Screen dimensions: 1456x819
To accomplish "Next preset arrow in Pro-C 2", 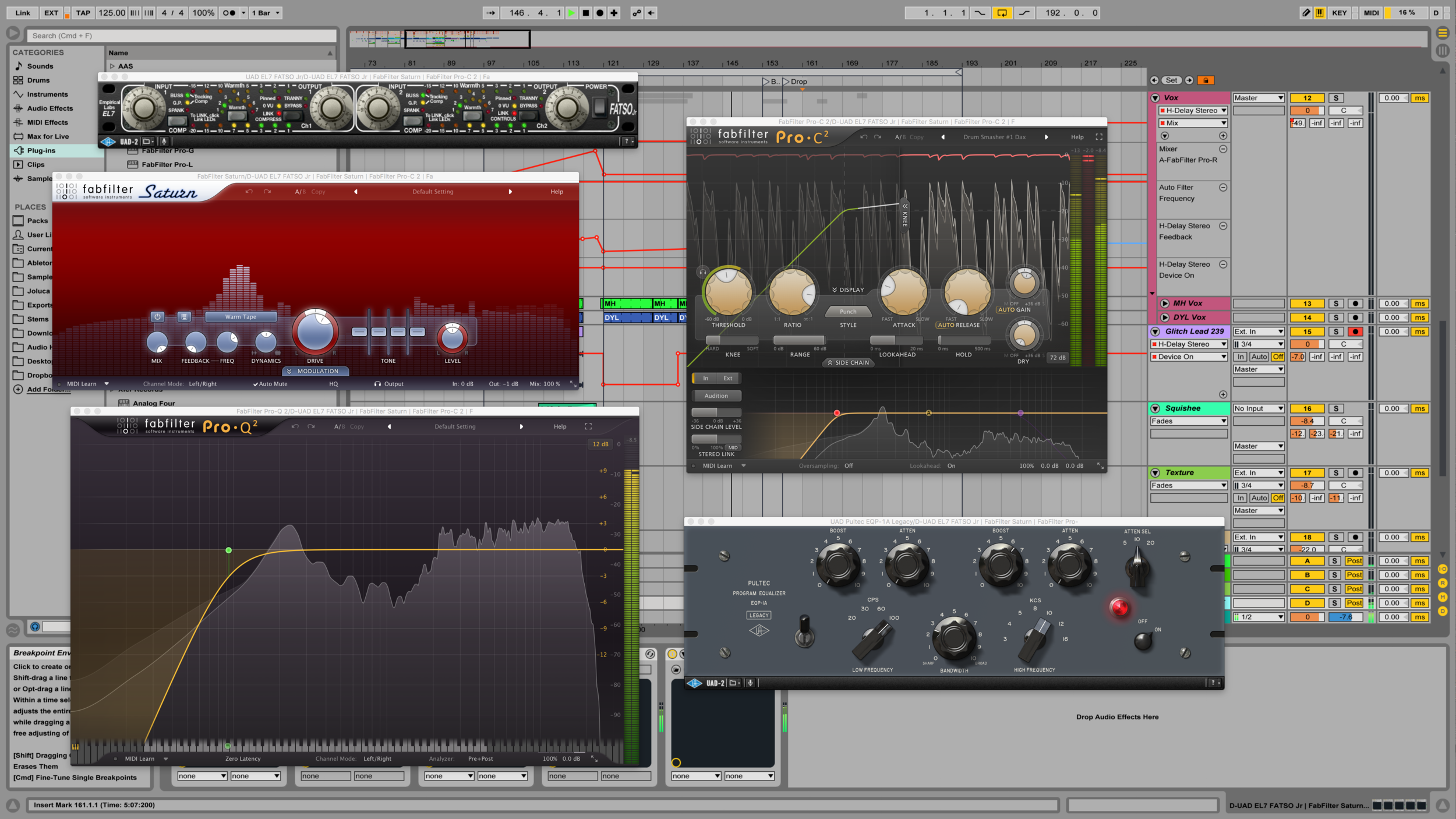I will [1046, 137].
